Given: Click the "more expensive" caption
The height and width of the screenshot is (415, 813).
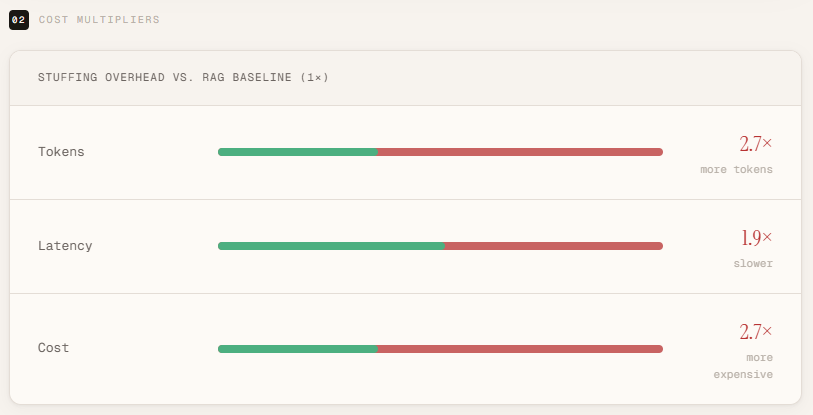Looking at the screenshot, I should (743, 366).
